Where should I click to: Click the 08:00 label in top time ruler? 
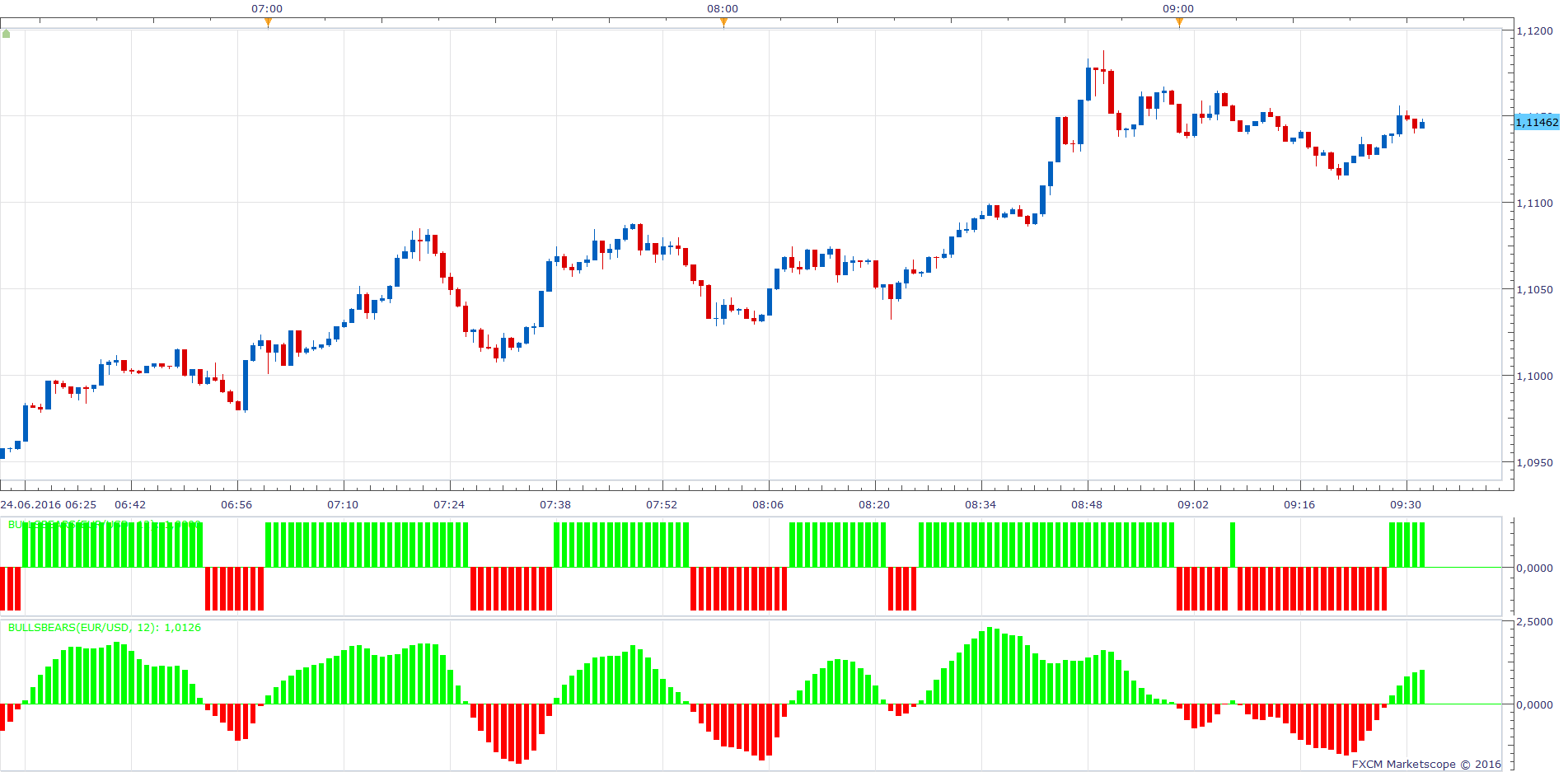(723, 8)
